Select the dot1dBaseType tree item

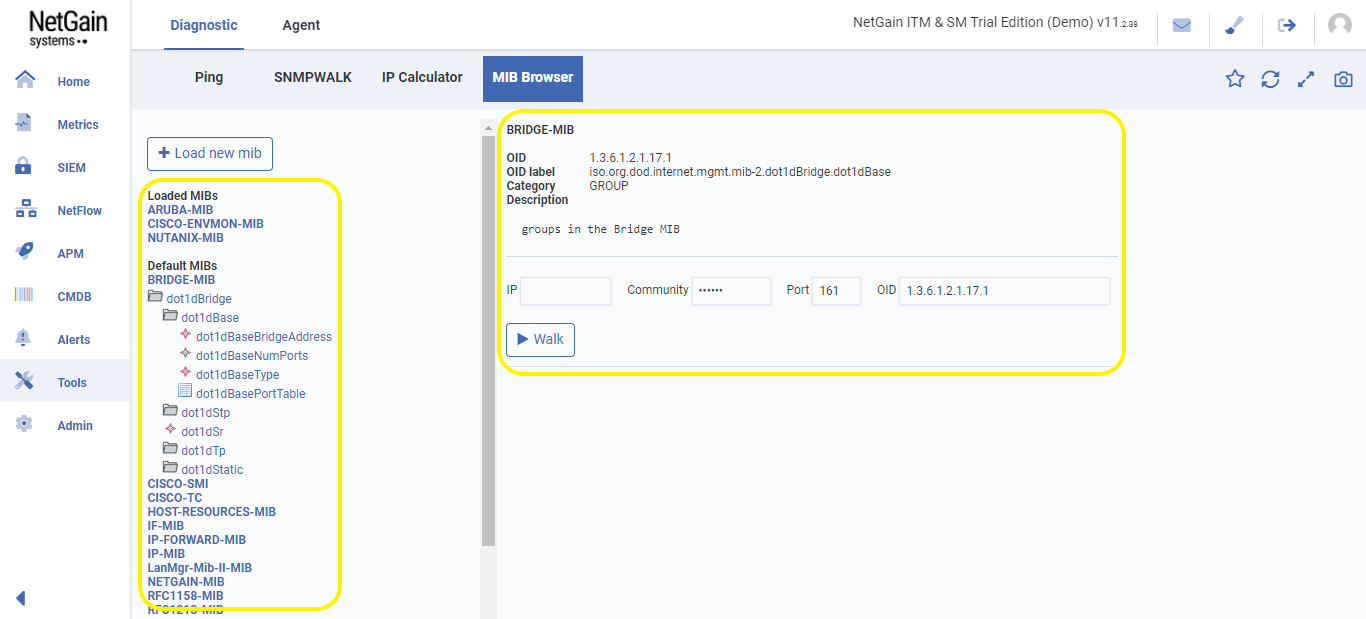coord(237,375)
